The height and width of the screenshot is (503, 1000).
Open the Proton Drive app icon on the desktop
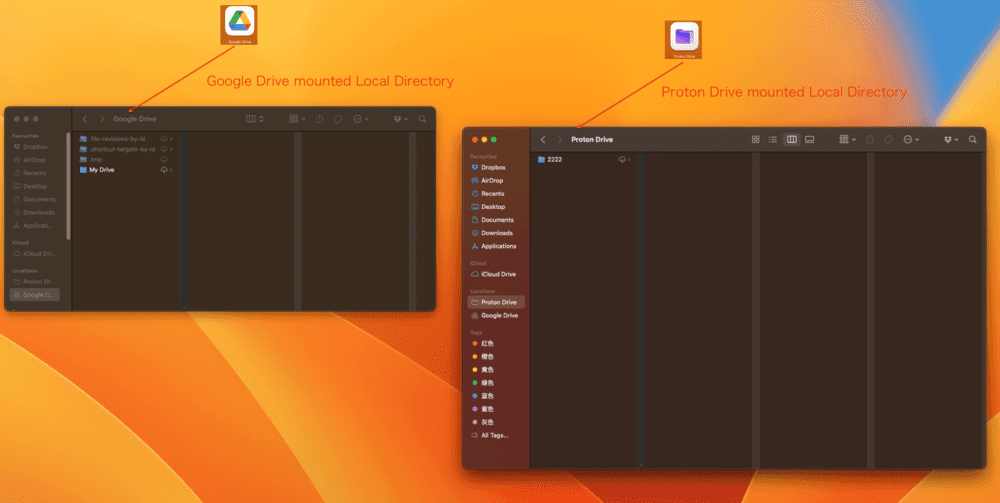point(683,40)
